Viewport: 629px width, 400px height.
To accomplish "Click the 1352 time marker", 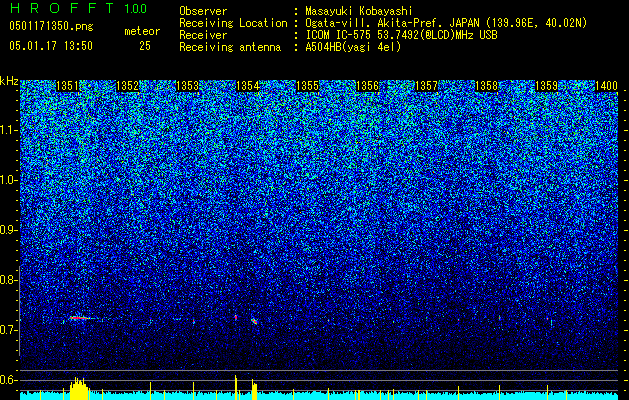I will (128, 86).
